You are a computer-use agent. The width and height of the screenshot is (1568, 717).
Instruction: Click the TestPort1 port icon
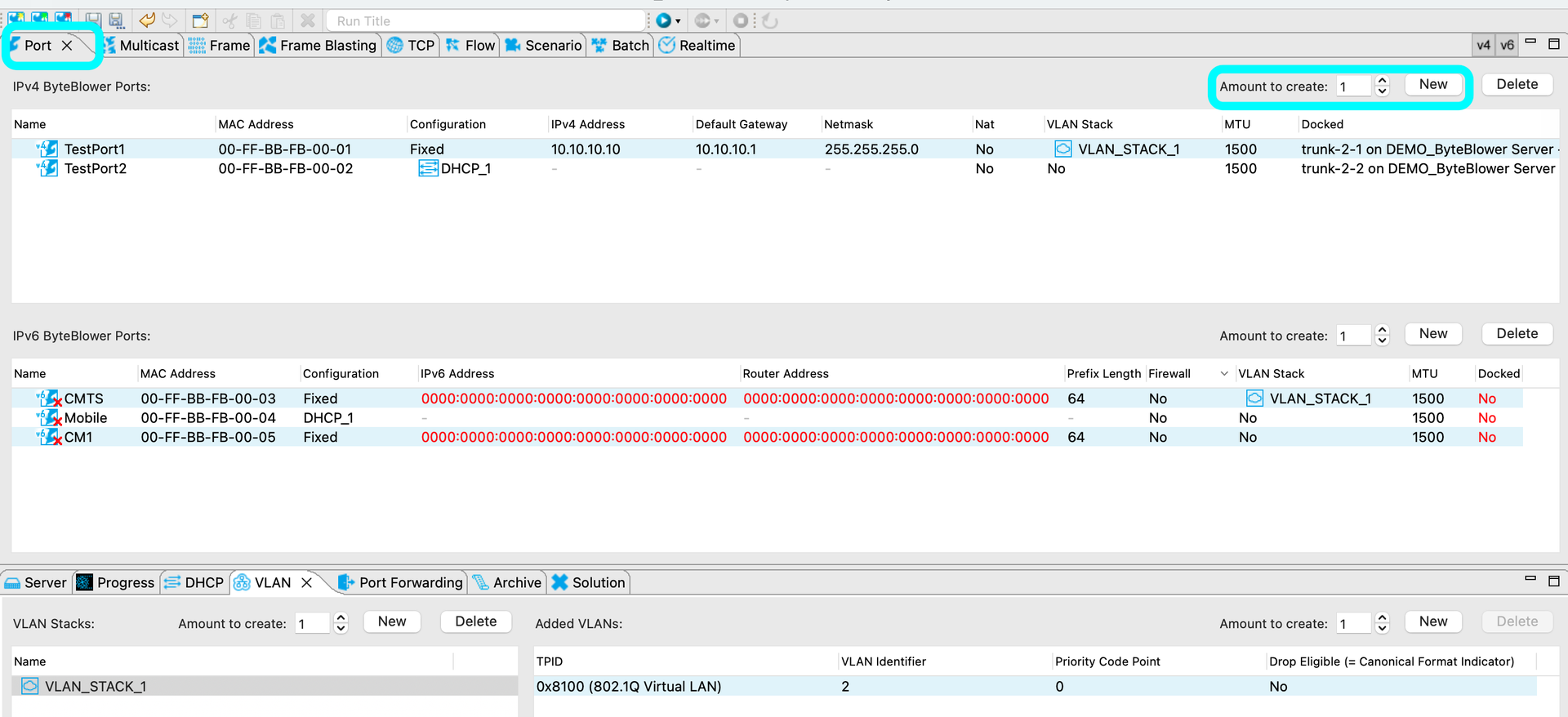[x=48, y=149]
